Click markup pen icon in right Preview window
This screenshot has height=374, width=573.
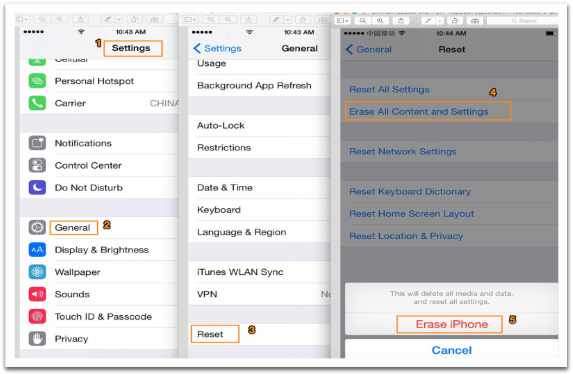pyautogui.click(x=428, y=21)
